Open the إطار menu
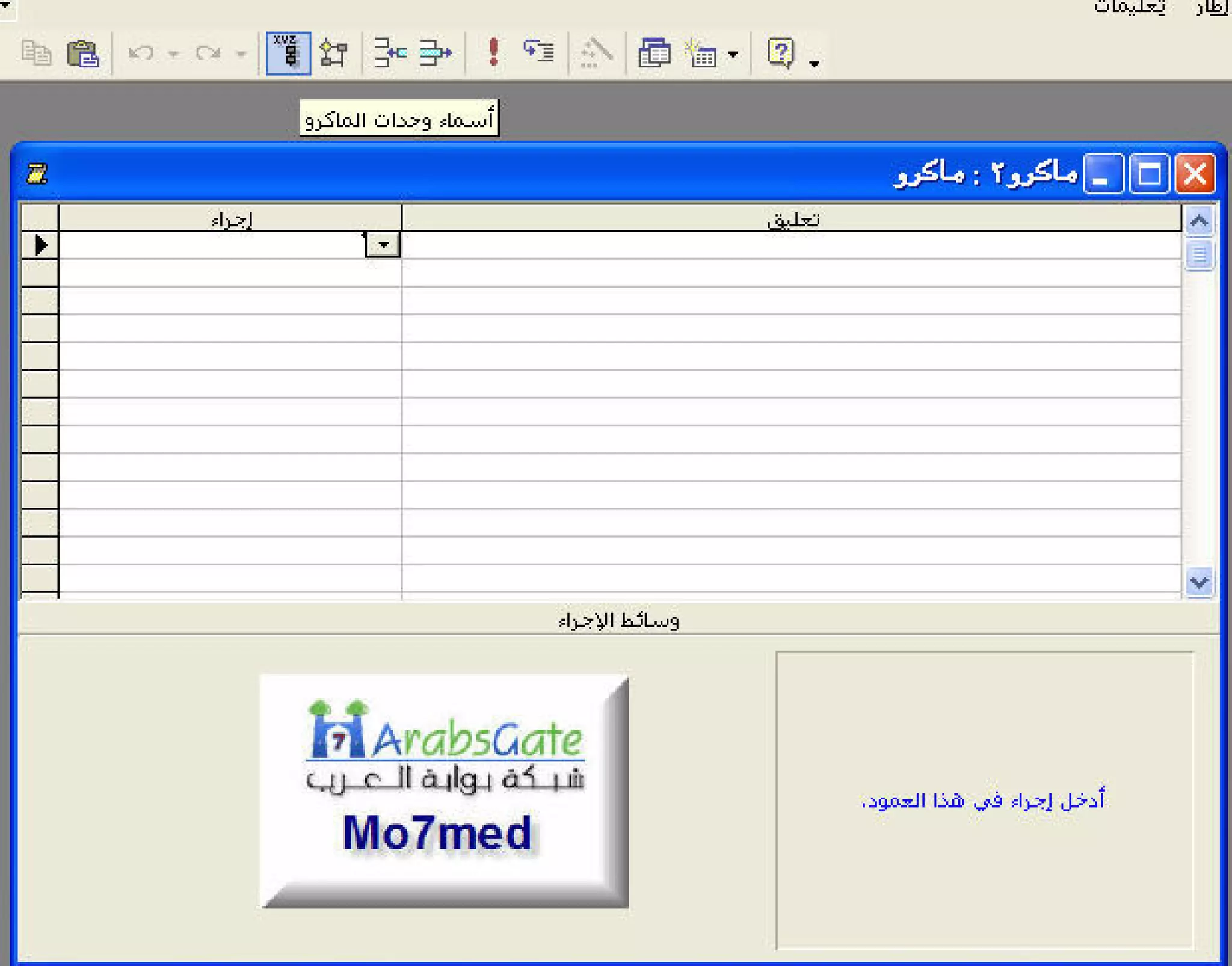Image resolution: width=1232 pixels, height=966 pixels. (x=1212, y=7)
